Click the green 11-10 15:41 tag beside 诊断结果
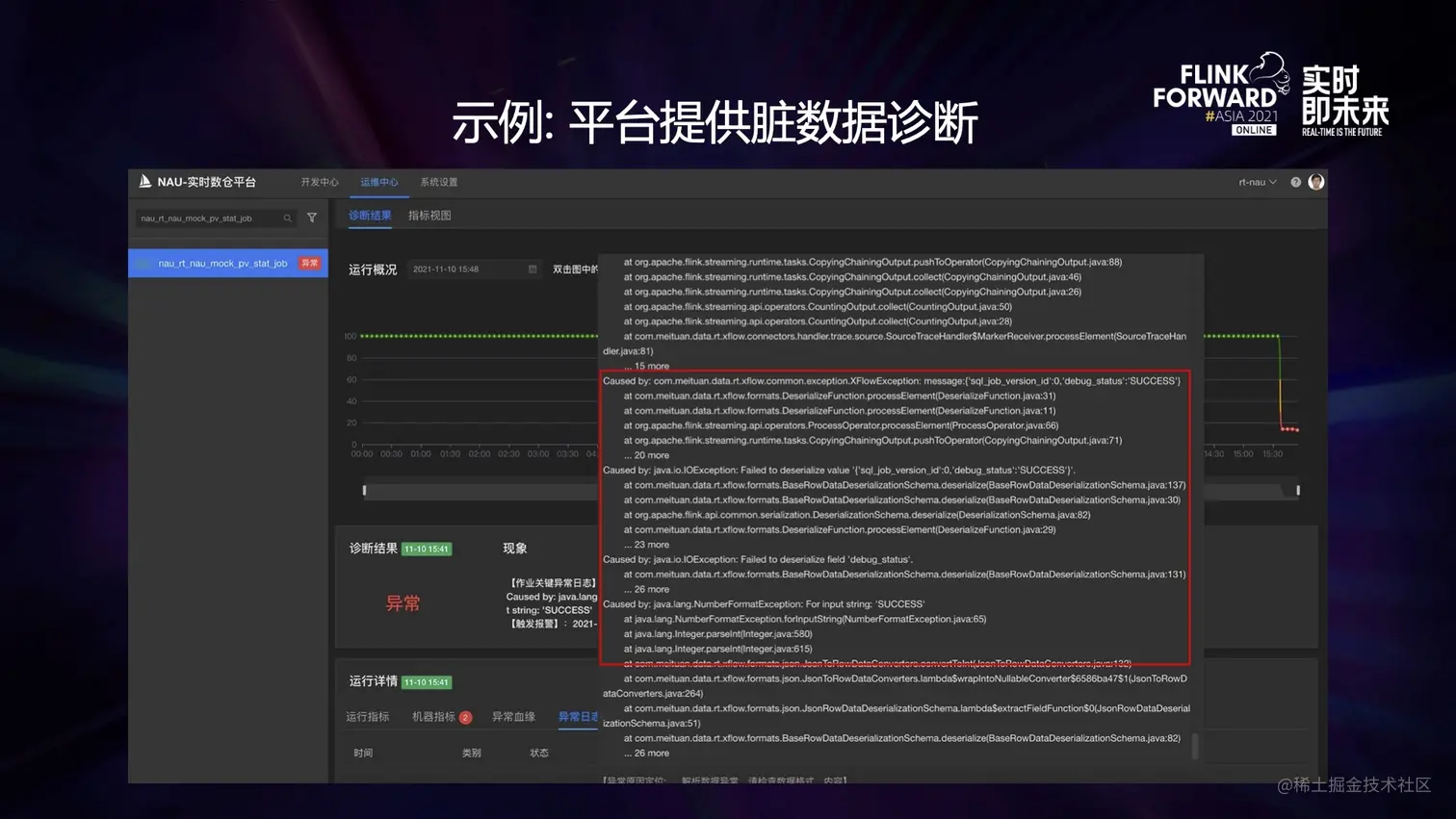 click(427, 549)
